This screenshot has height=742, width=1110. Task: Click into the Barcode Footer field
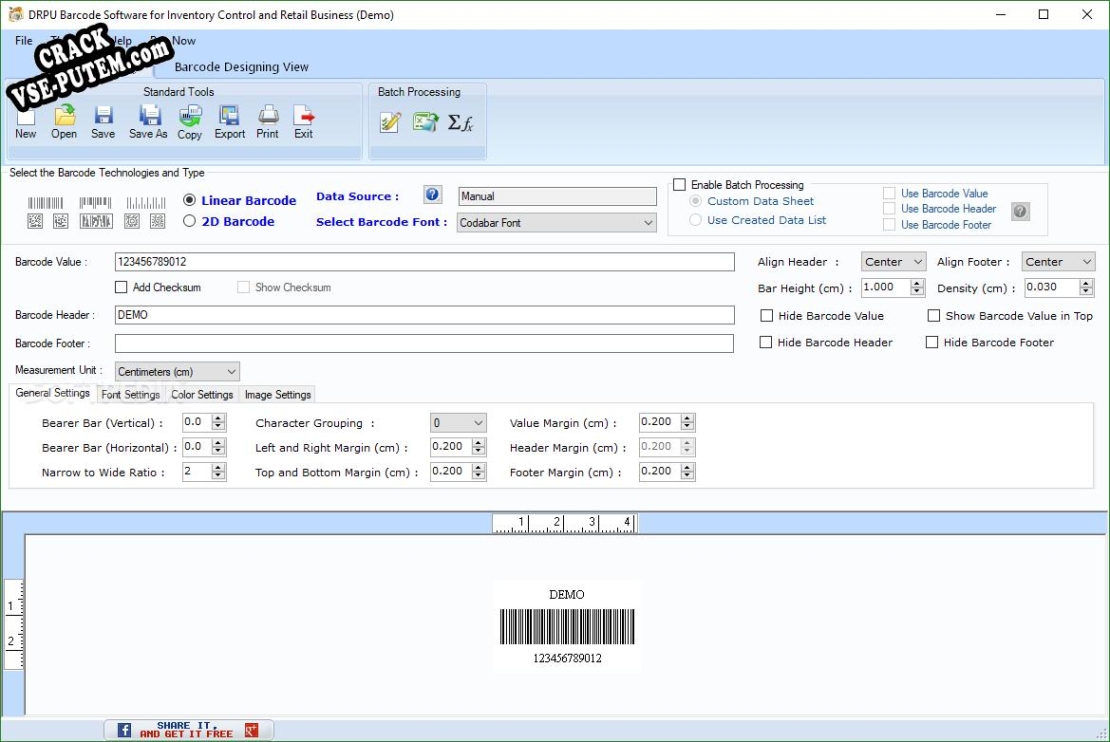(424, 343)
